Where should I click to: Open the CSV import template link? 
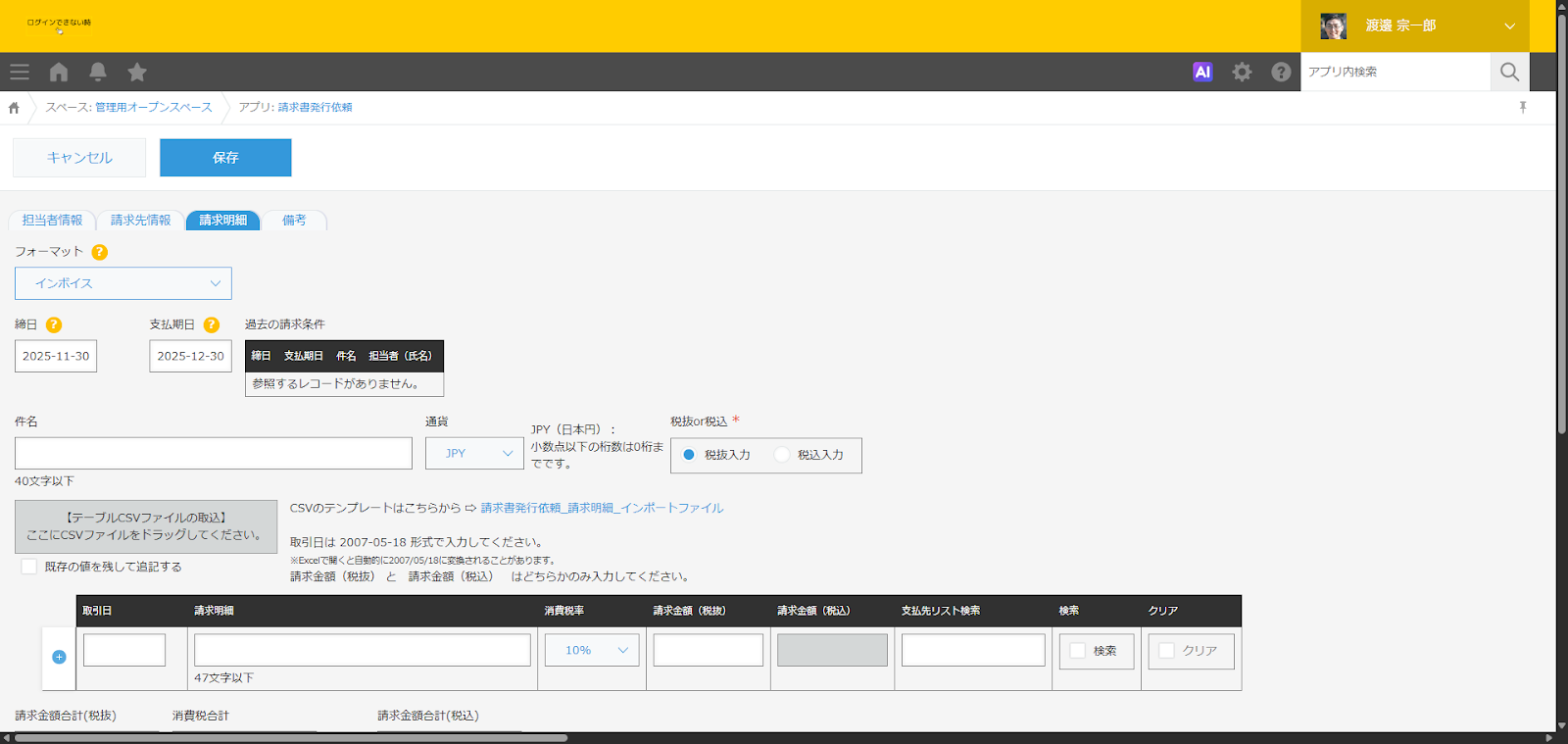pyautogui.click(x=602, y=508)
